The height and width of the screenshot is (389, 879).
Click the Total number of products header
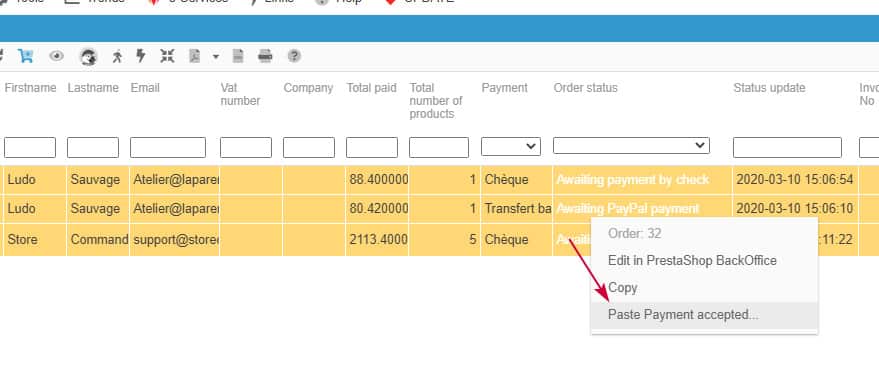click(x=436, y=101)
